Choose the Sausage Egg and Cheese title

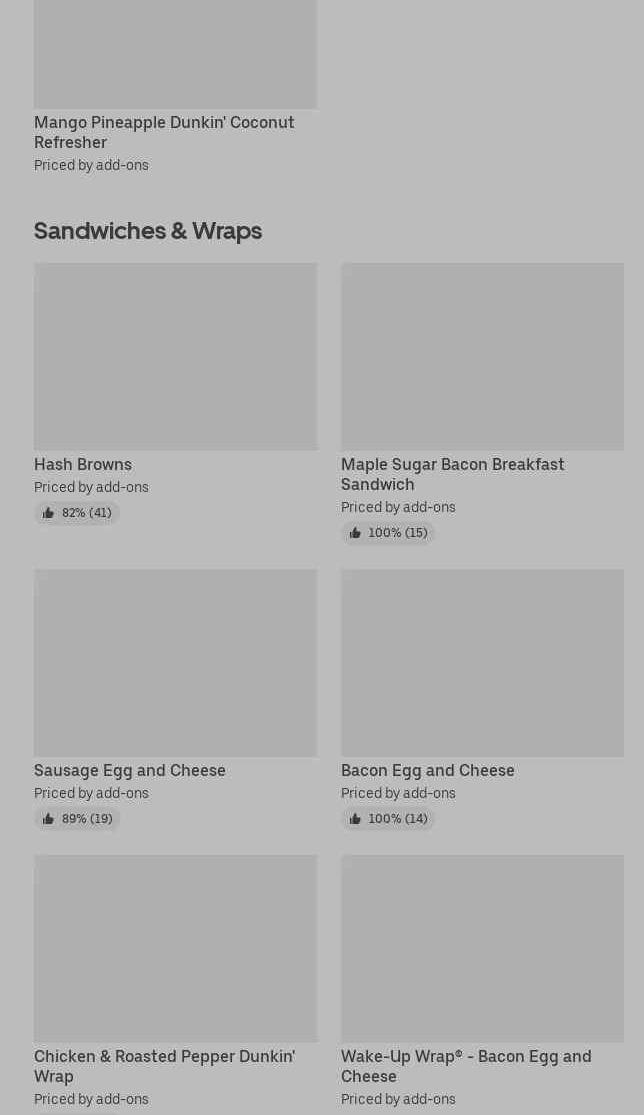tap(130, 770)
